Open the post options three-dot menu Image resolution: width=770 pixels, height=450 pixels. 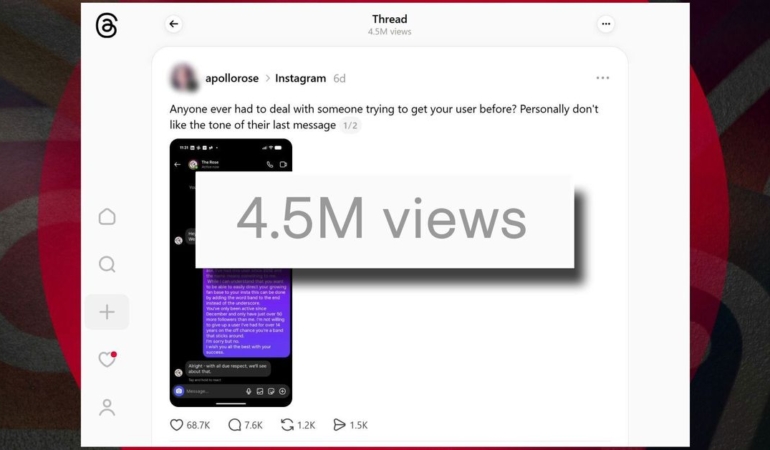coord(603,78)
